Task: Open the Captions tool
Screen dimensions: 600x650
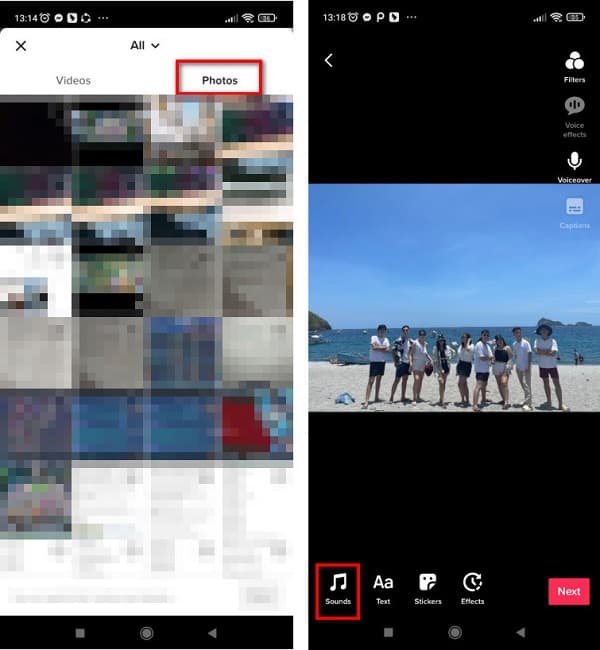Action: [x=574, y=213]
